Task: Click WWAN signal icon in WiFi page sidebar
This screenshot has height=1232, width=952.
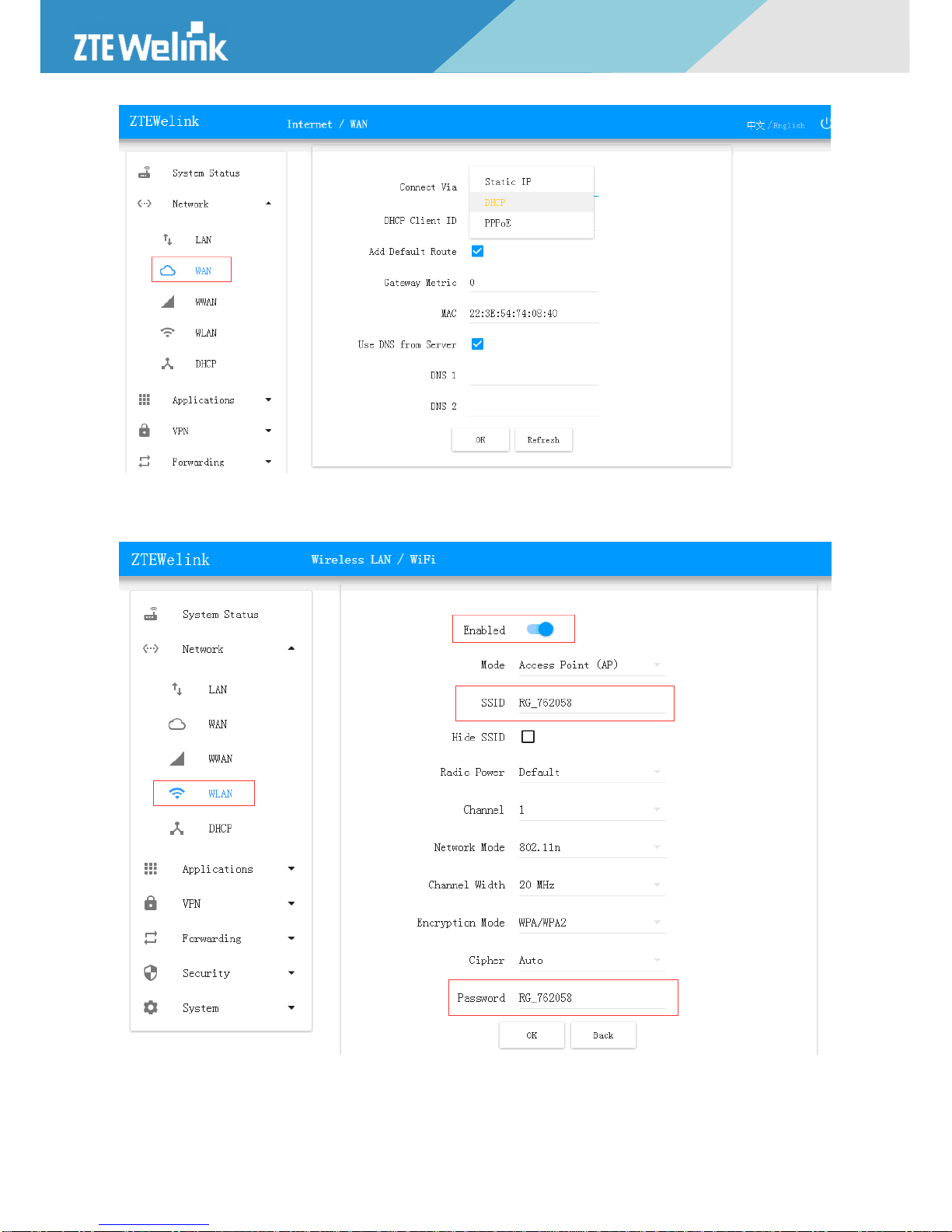Action: (x=177, y=759)
